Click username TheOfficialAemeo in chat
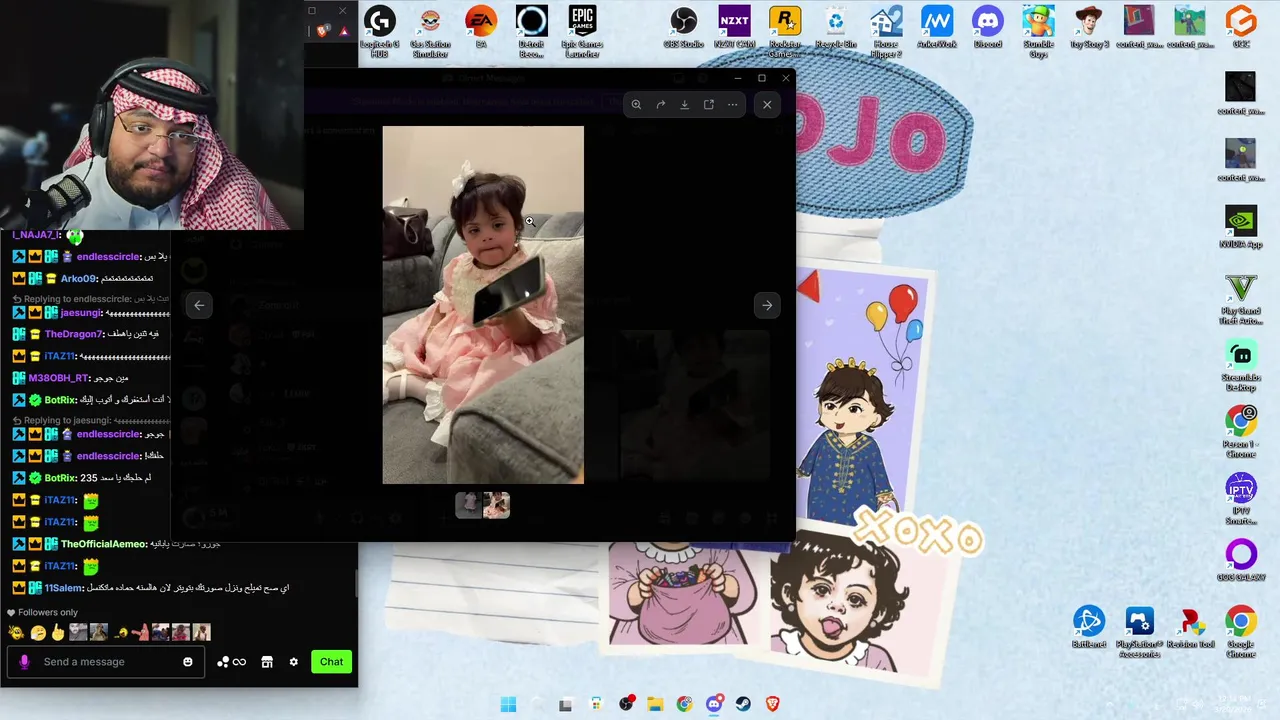The height and width of the screenshot is (720, 1280). [x=103, y=544]
